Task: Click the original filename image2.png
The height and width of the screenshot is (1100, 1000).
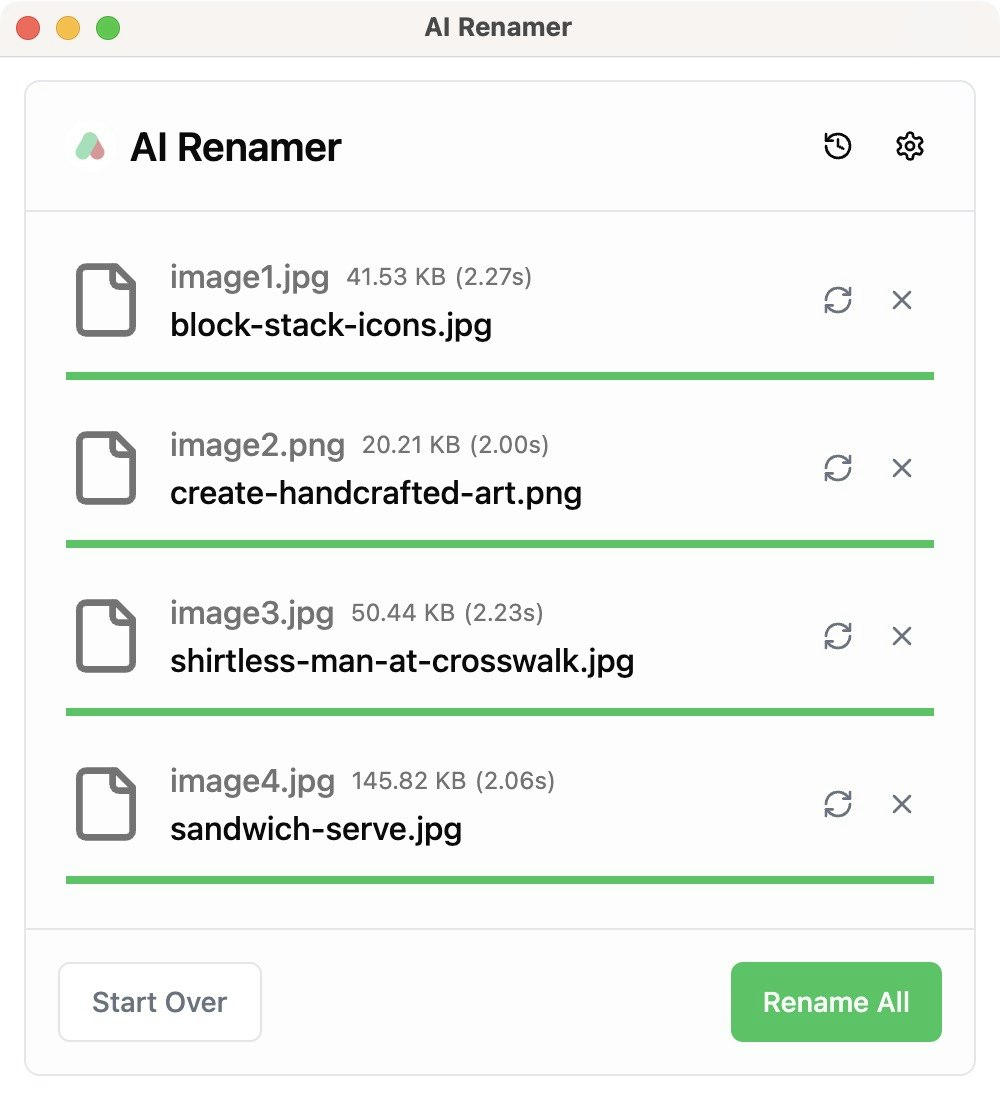Action: [x=257, y=445]
